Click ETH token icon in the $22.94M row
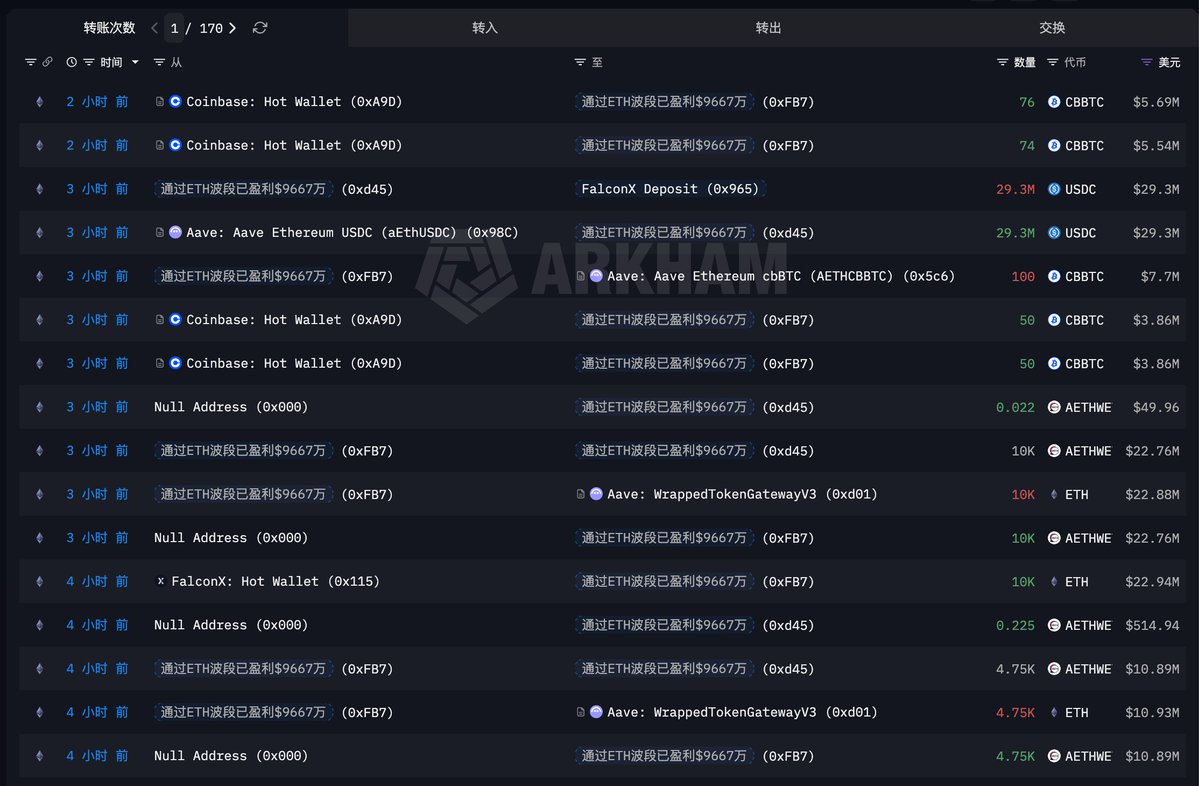The height and width of the screenshot is (786, 1199). (1054, 582)
